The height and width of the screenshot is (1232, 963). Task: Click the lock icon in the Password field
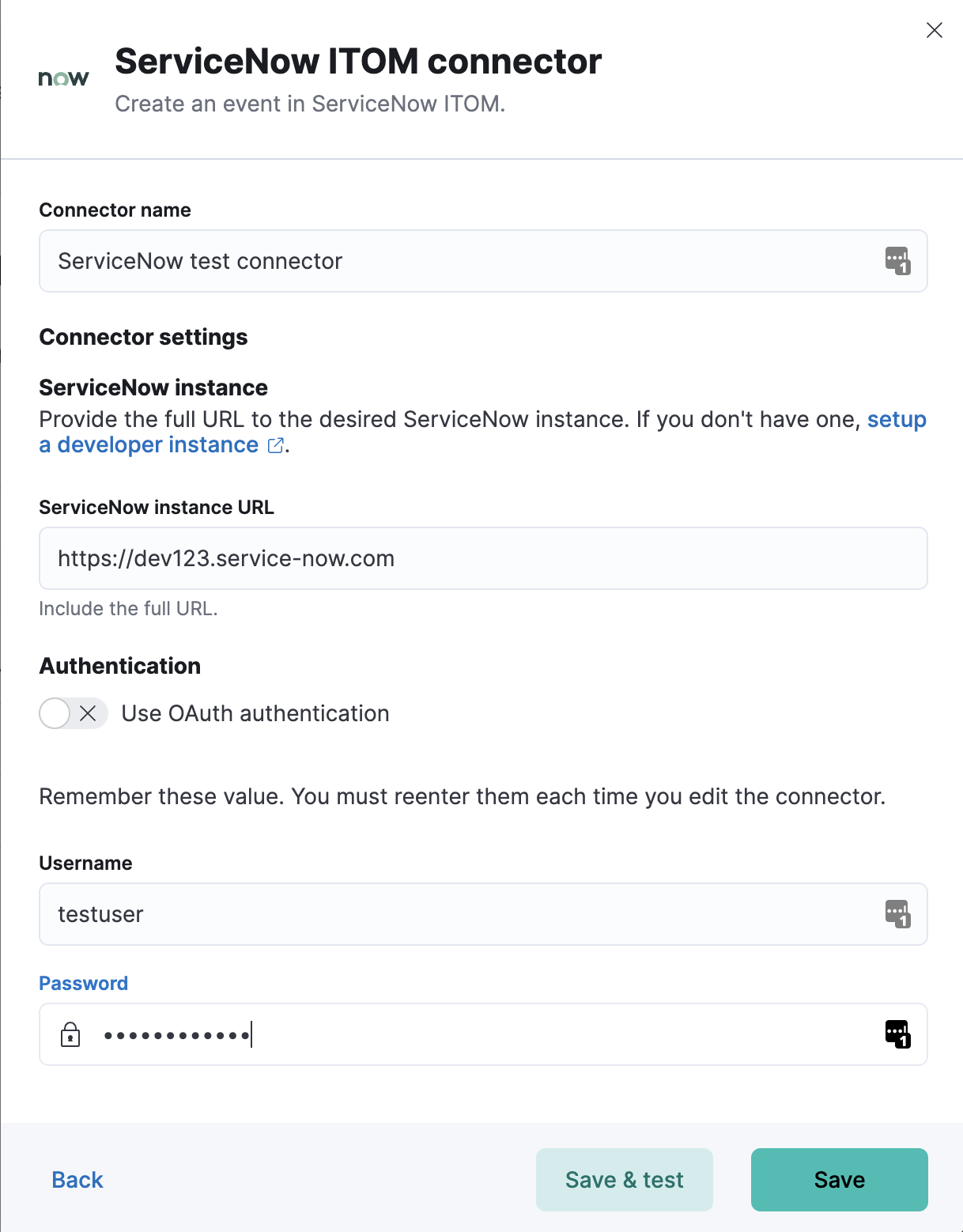click(70, 1034)
